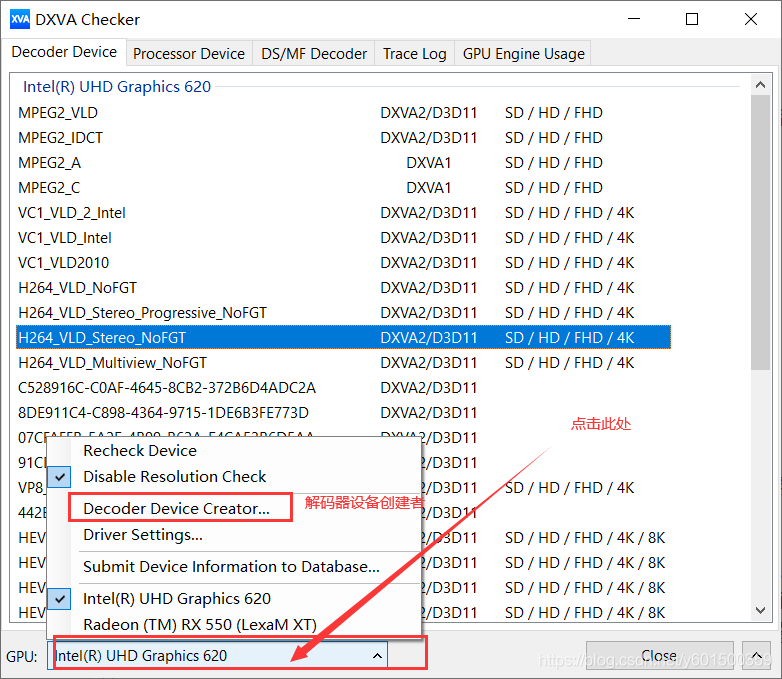Select the Decoder Device tab
This screenshot has width=782, height=679.
point(64,52)
